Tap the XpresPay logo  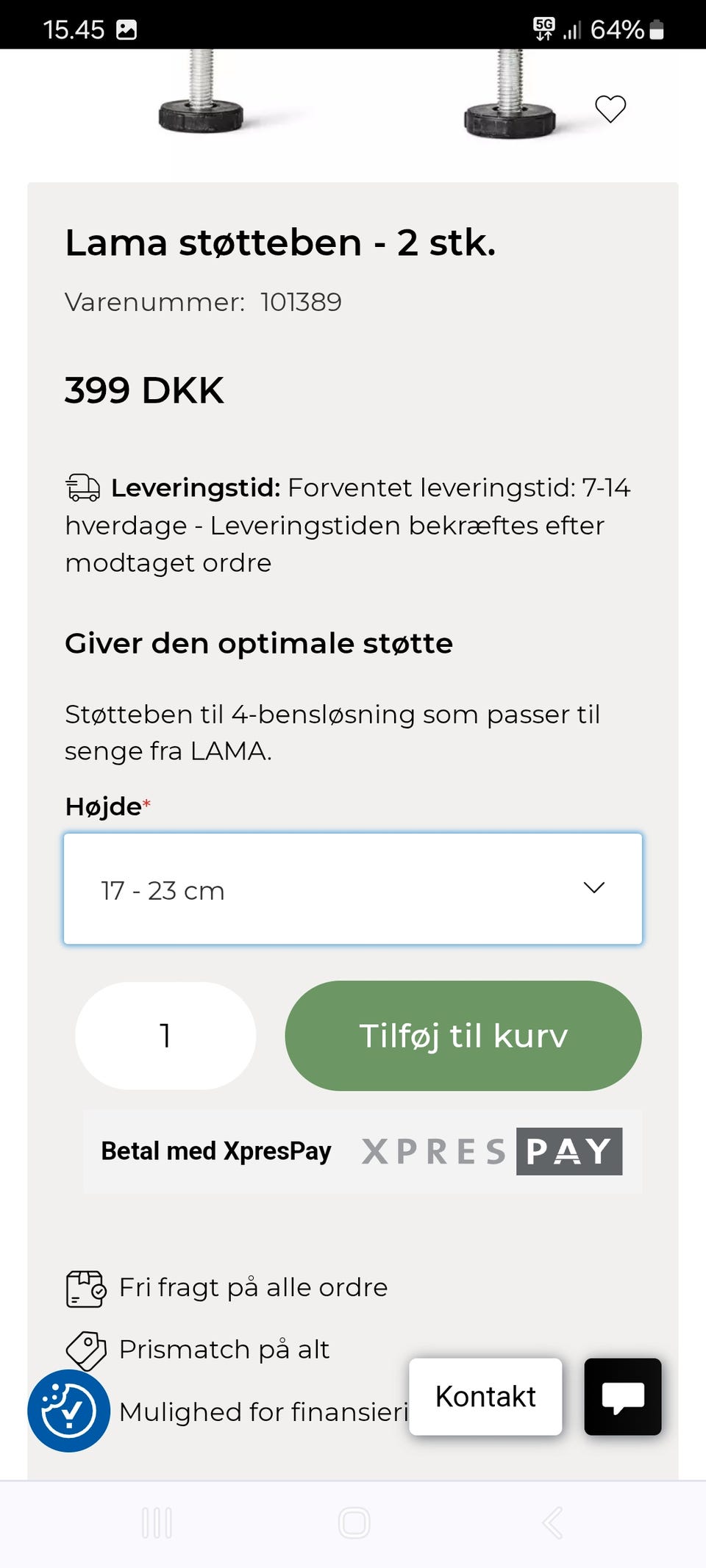click(x=491, y=1151)
